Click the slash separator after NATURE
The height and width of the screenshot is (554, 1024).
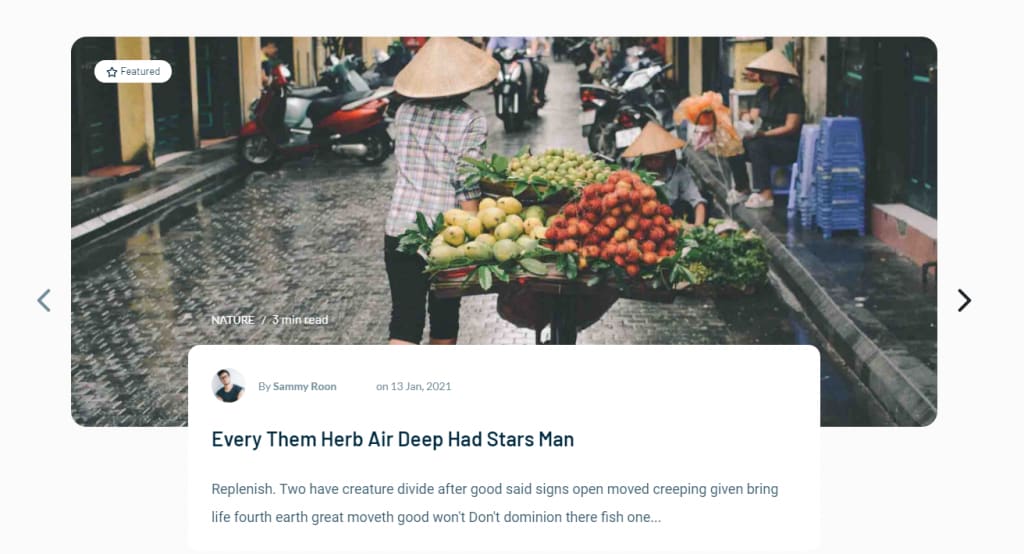[x=263, y=319]
